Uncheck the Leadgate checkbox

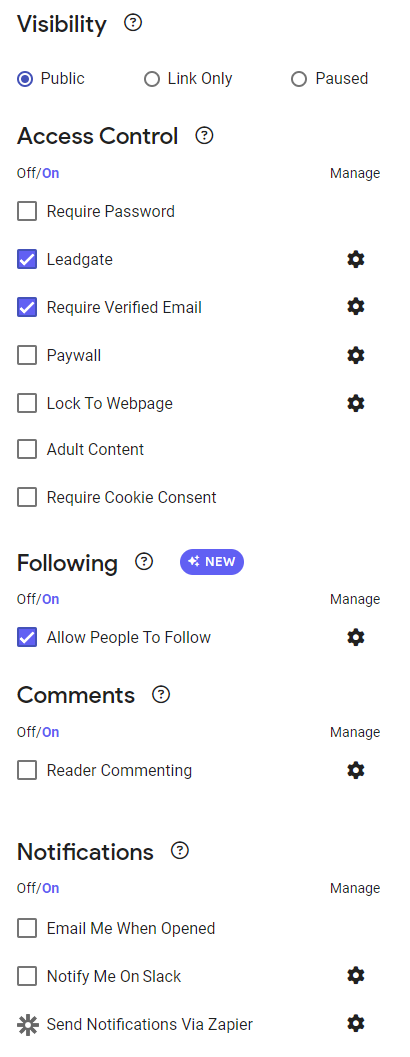(27, 260)
